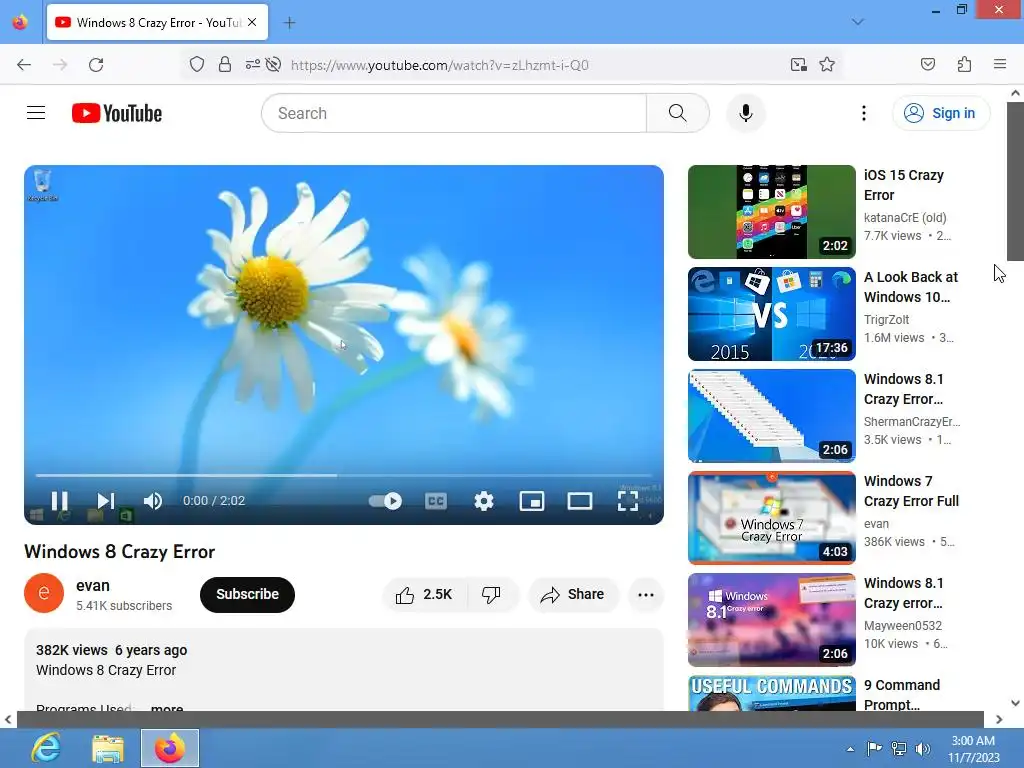Open the 2:06 video by ShermanCrazyEr
1024x768 pixels.
771,415
